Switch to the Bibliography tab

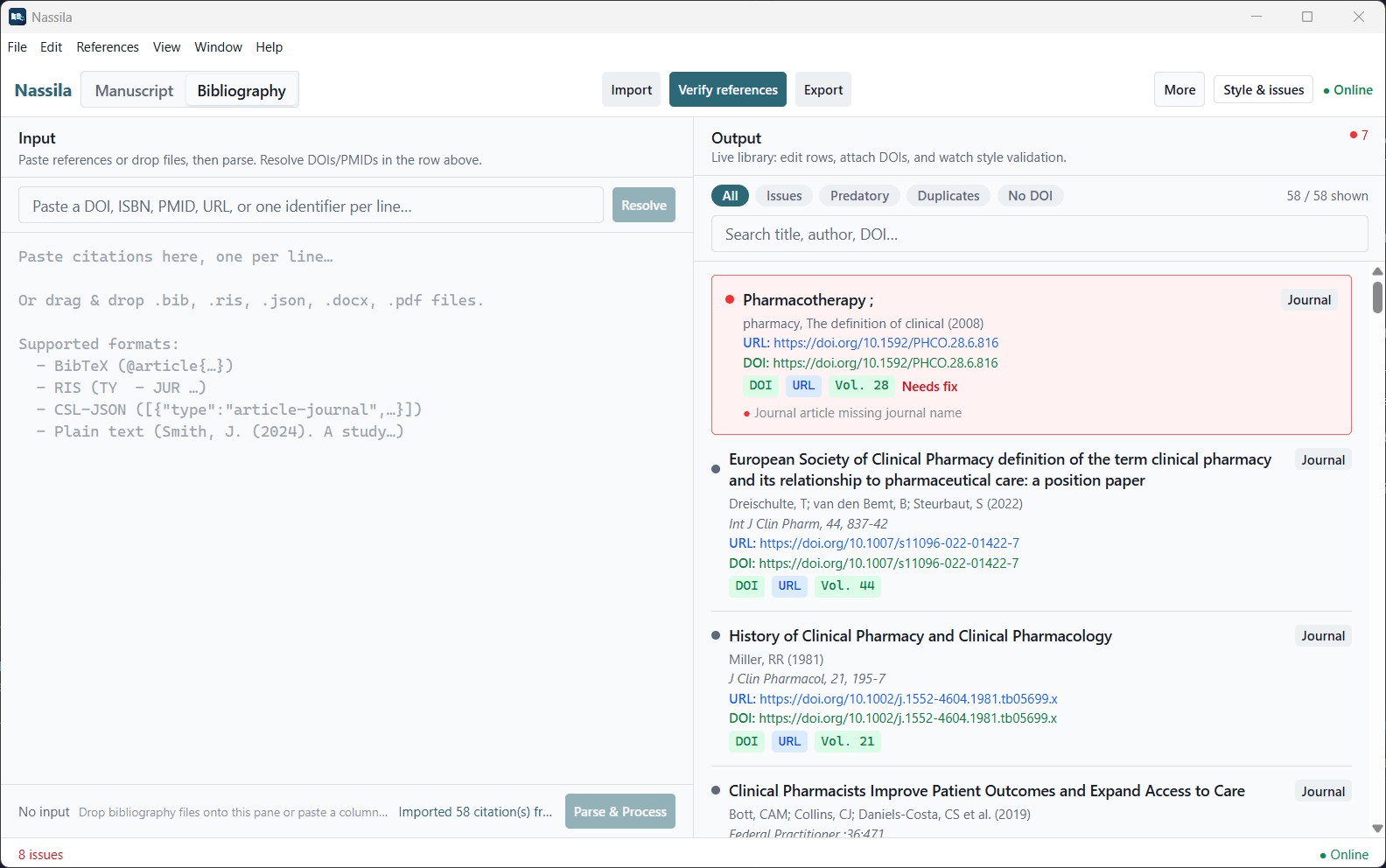pos(241,90)
